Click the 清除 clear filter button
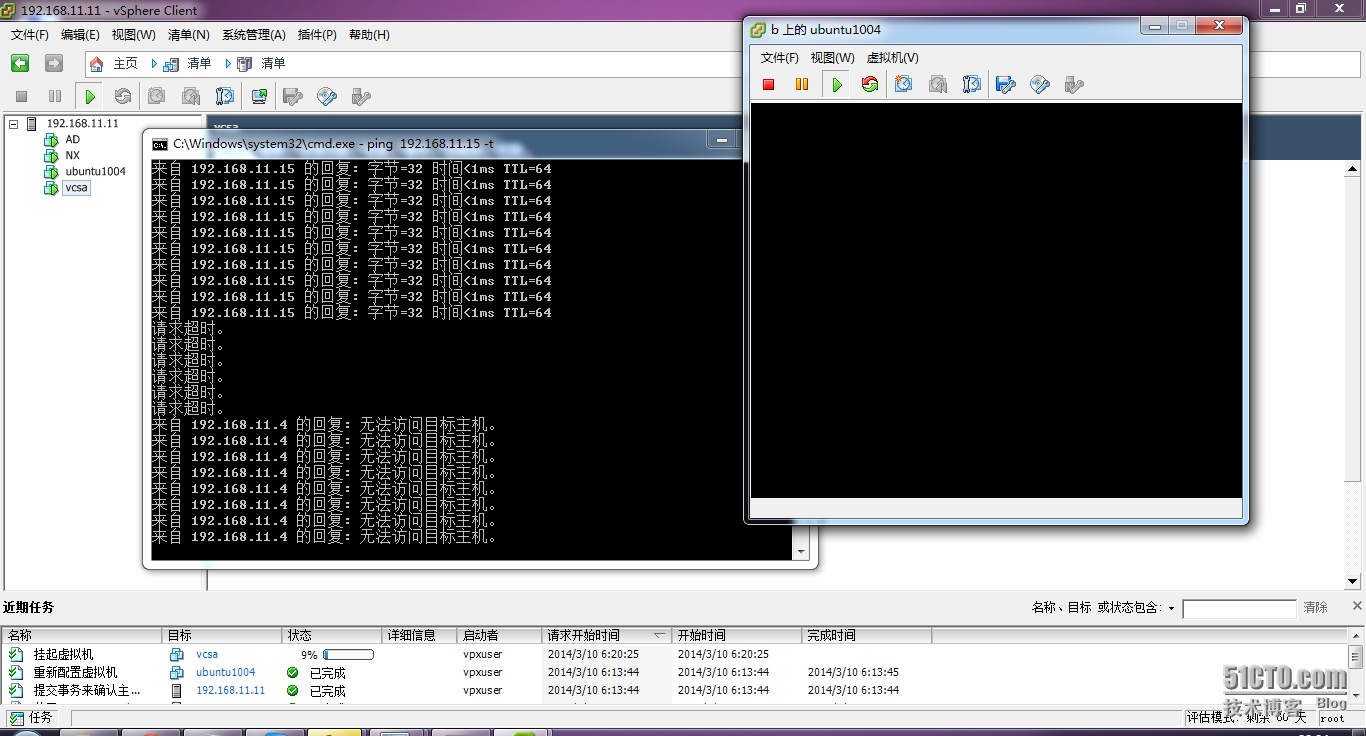 (x=1316, y=608)
